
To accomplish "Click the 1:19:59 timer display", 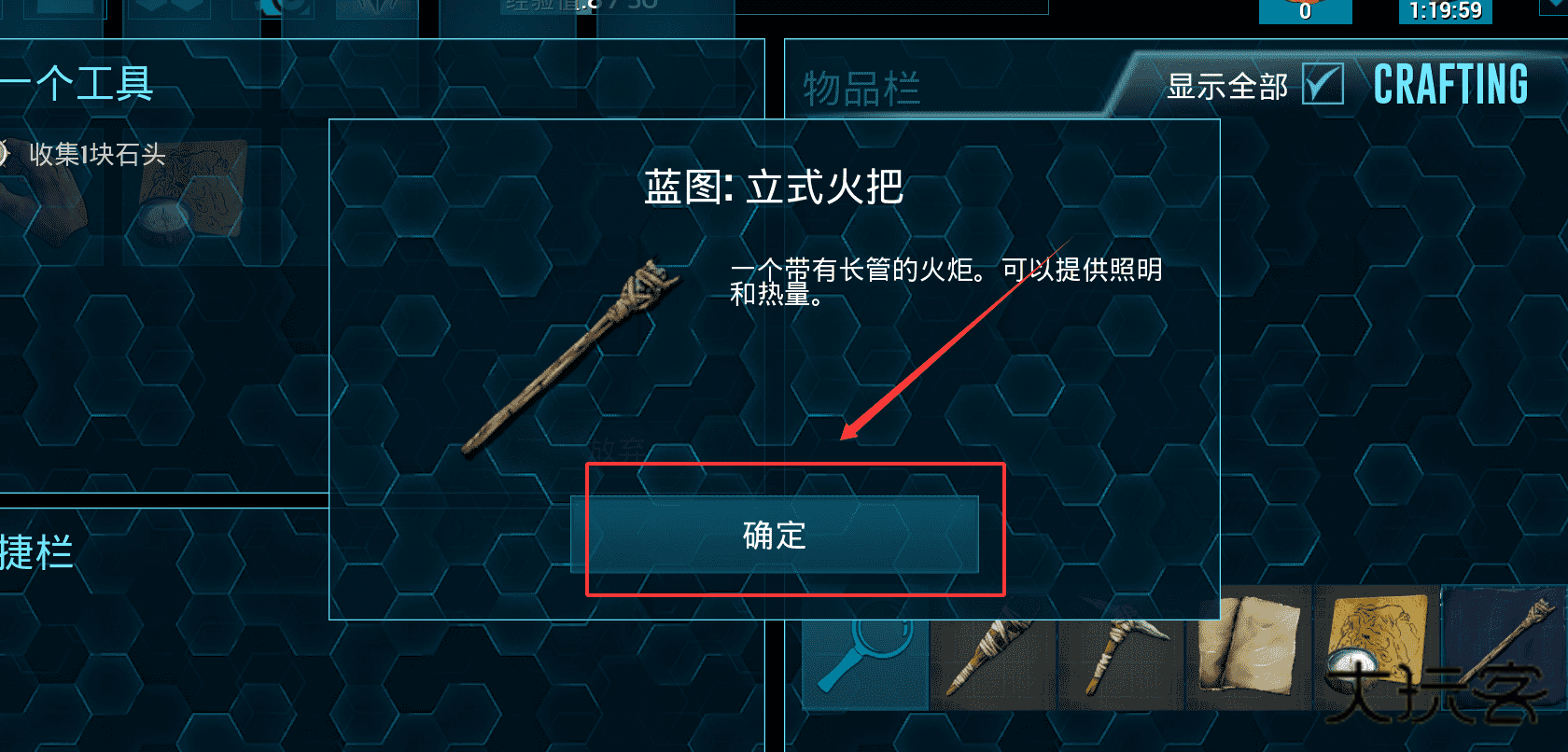I will [1445, 11].
